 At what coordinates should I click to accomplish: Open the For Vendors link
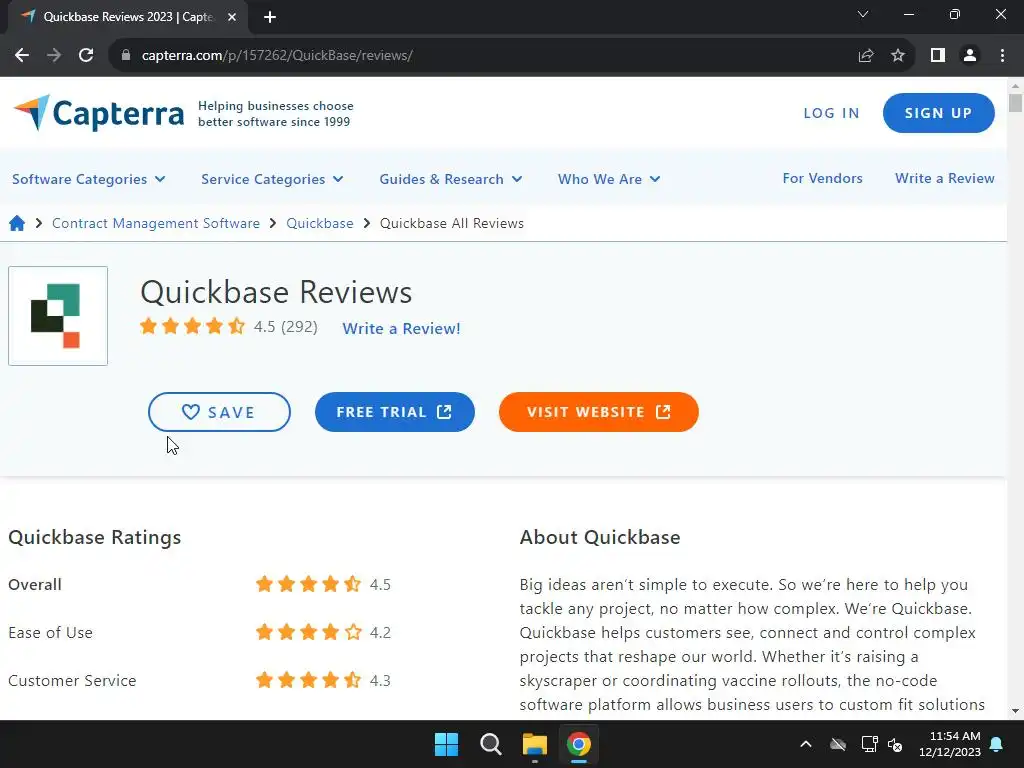point(822,178)
